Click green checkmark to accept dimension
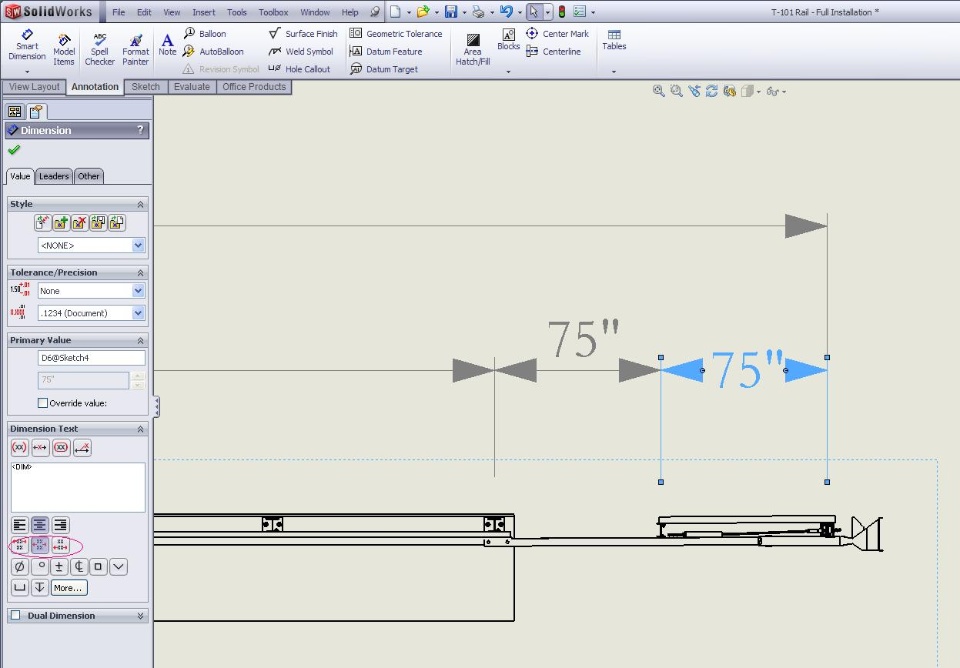The height and width of the screenshot is (668, 960). click(14, 149)
